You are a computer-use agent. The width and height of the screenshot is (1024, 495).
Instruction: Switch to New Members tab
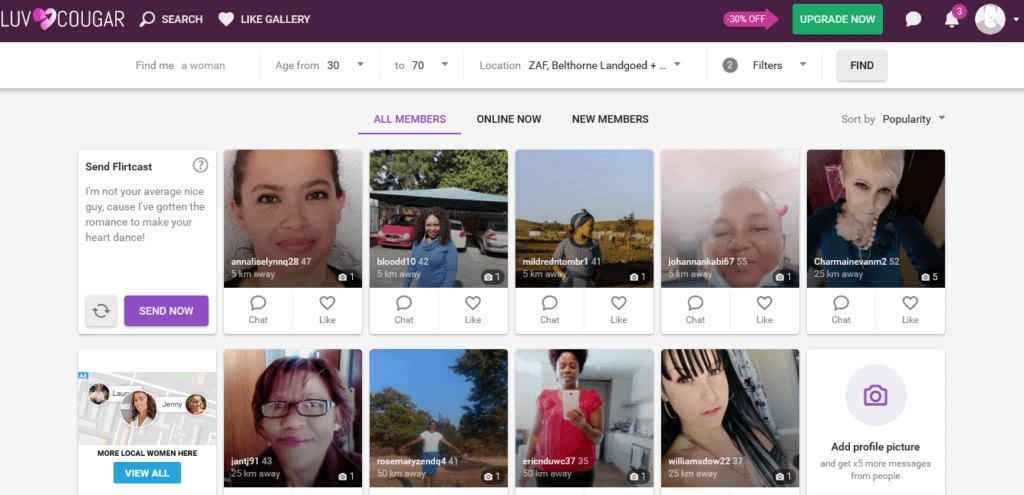point(610,120)
